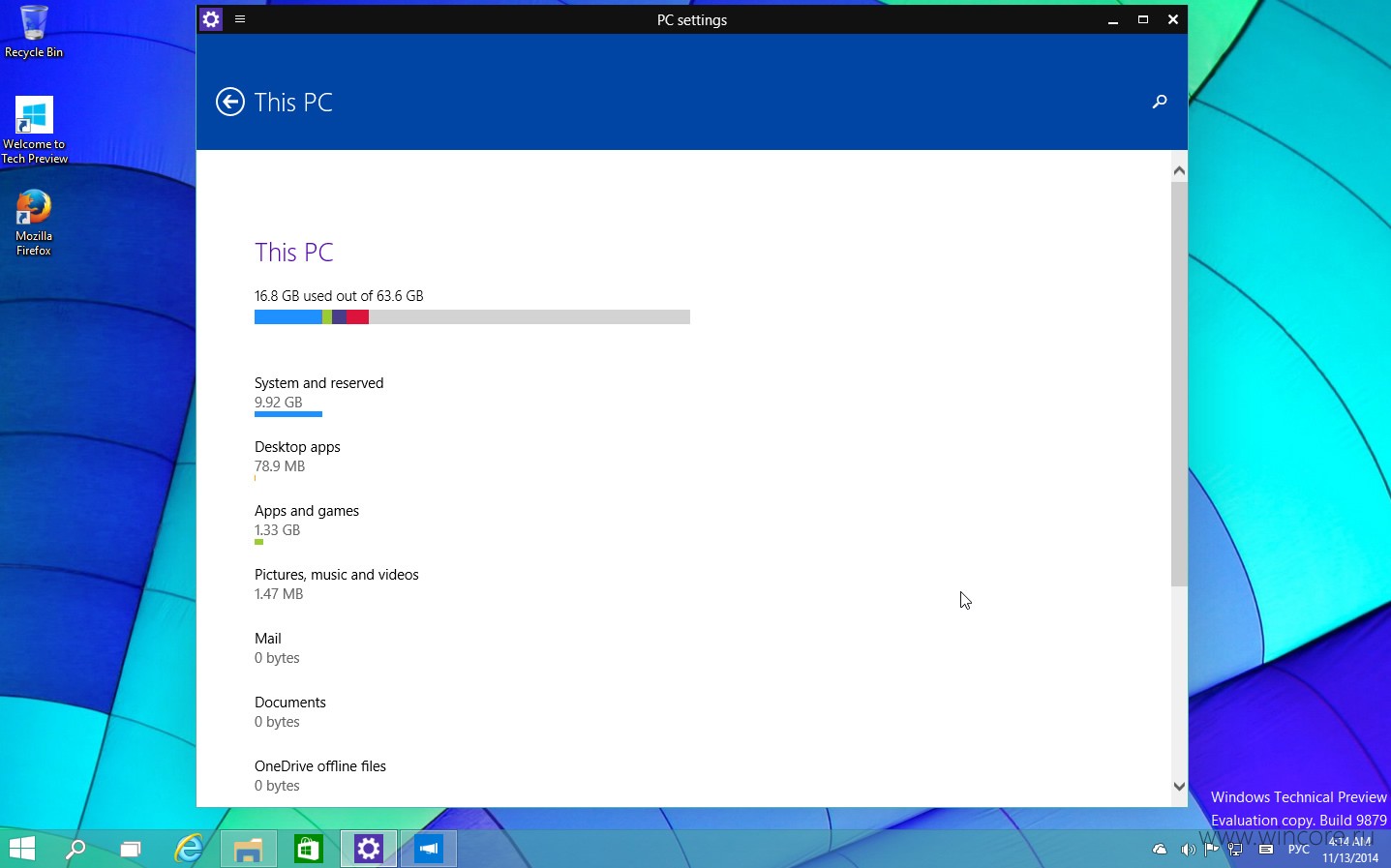Open the notifications tray icon

(x=1265, y=850)
